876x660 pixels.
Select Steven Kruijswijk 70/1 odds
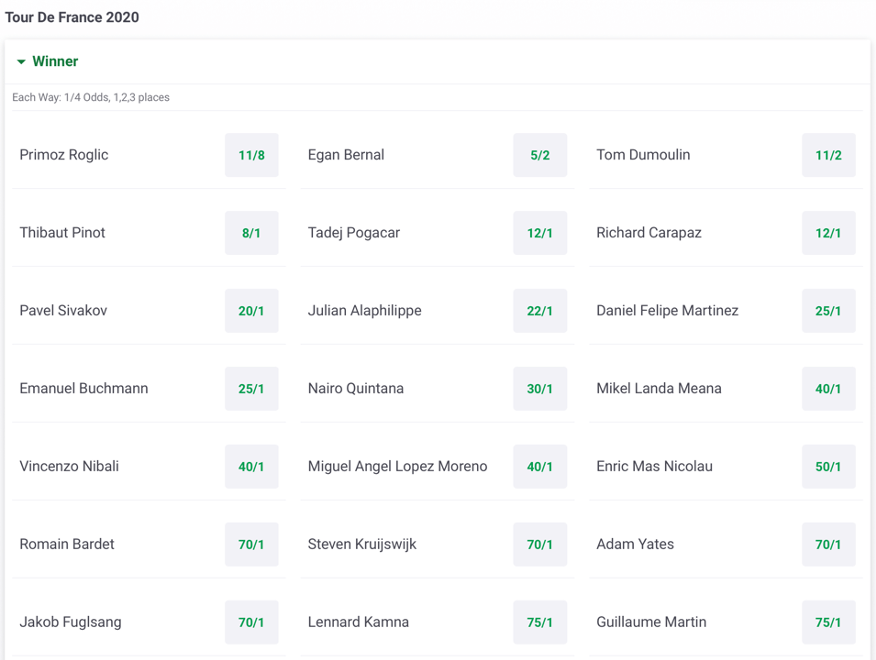tap(540, 545)
